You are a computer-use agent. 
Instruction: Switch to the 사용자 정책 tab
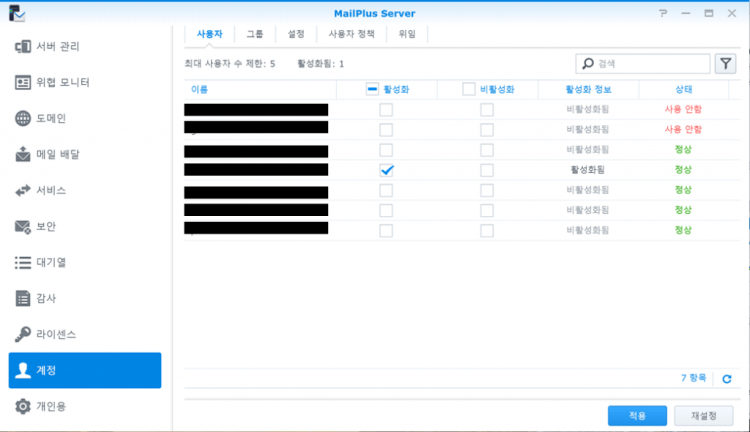coord(351,34)
